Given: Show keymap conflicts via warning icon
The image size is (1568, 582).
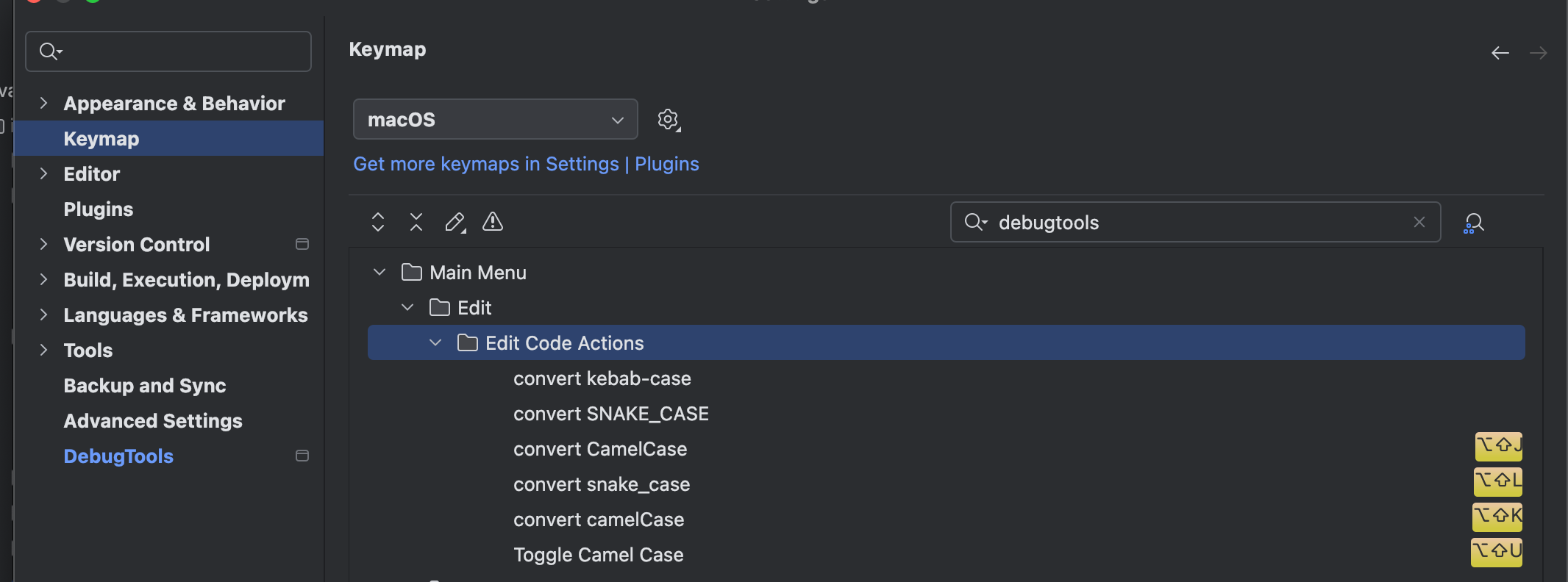Looking at the screenshot, I should pos(492,221).
